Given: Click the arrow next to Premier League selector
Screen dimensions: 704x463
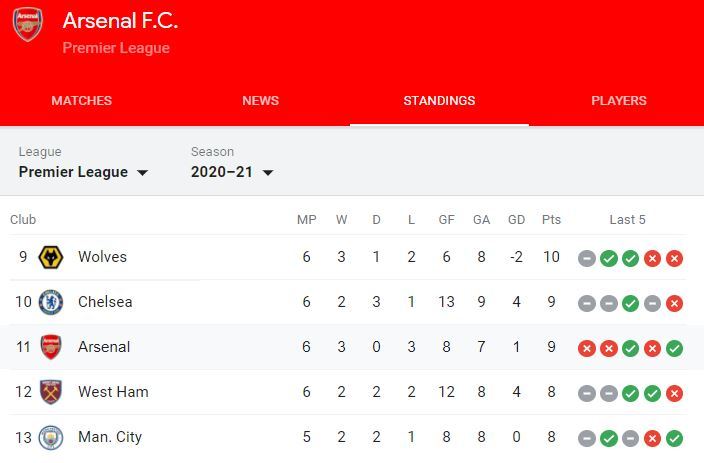Looking at the screenshot, I should click(x=142, y=173).
